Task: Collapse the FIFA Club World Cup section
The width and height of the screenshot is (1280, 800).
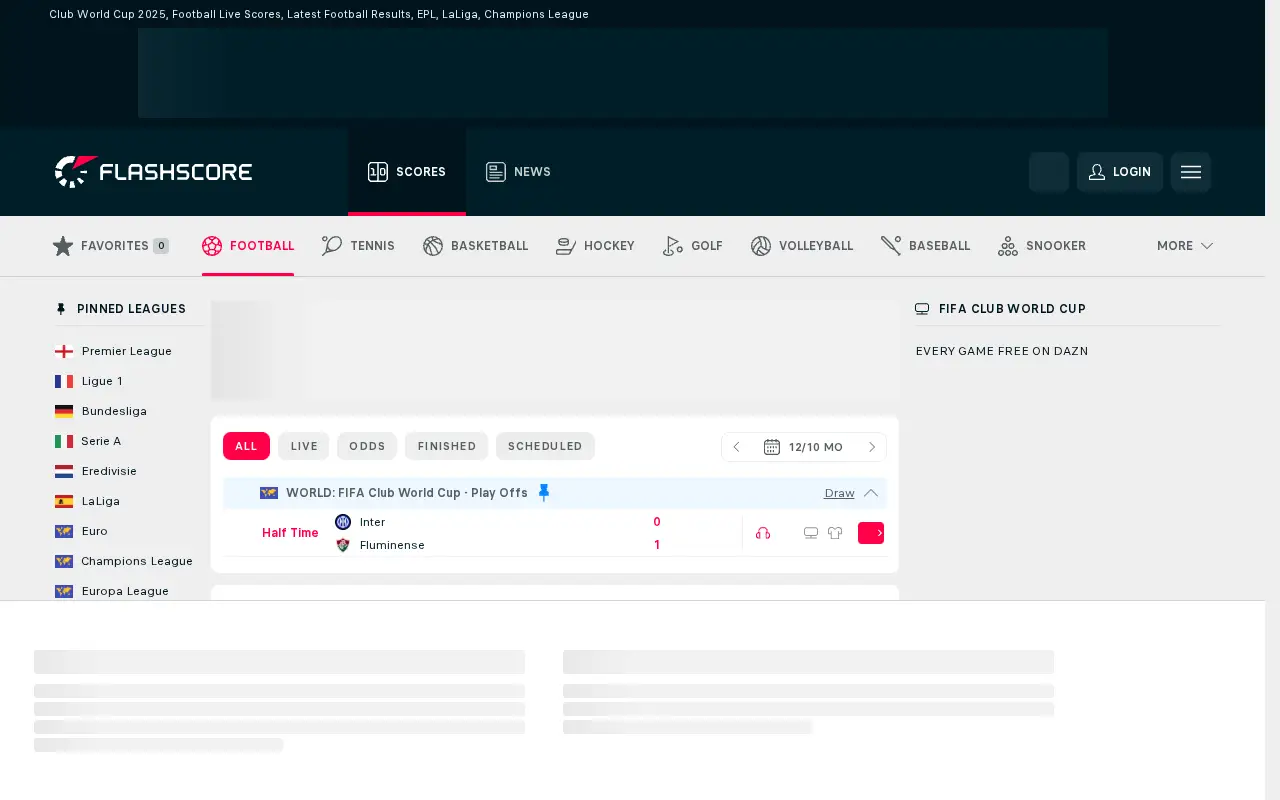Action: click(871, 493)
